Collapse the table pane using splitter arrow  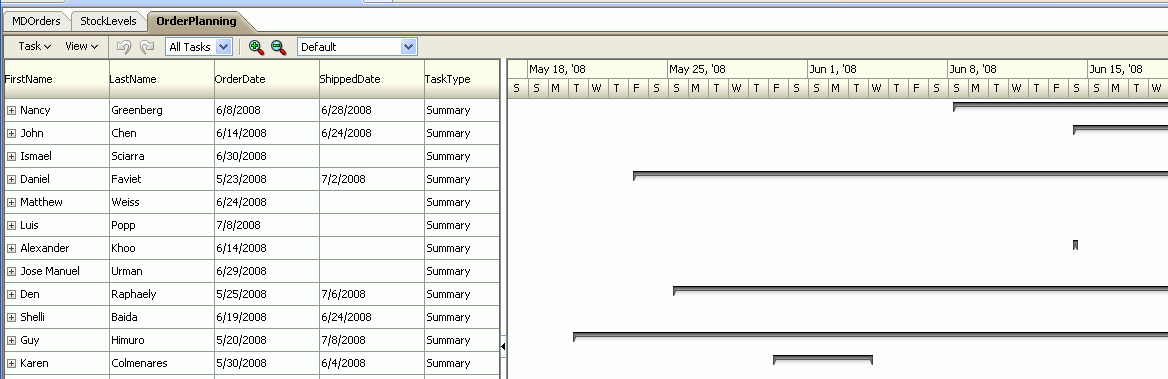tap(503, 346)
